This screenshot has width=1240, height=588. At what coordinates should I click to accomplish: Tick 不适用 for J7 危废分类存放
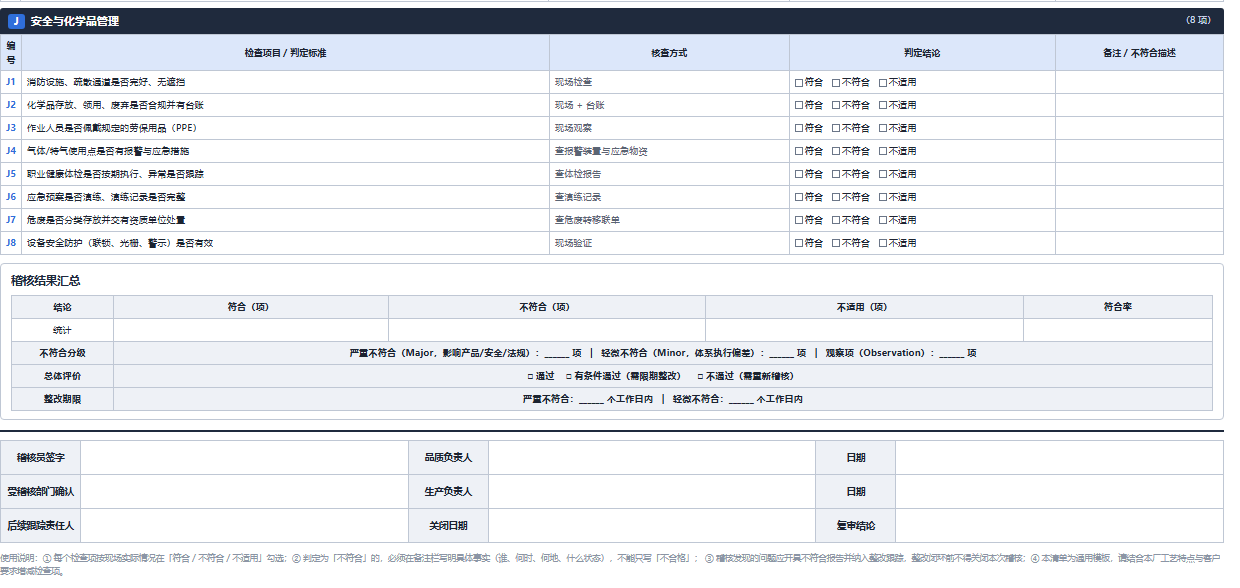tap(883, 220)
